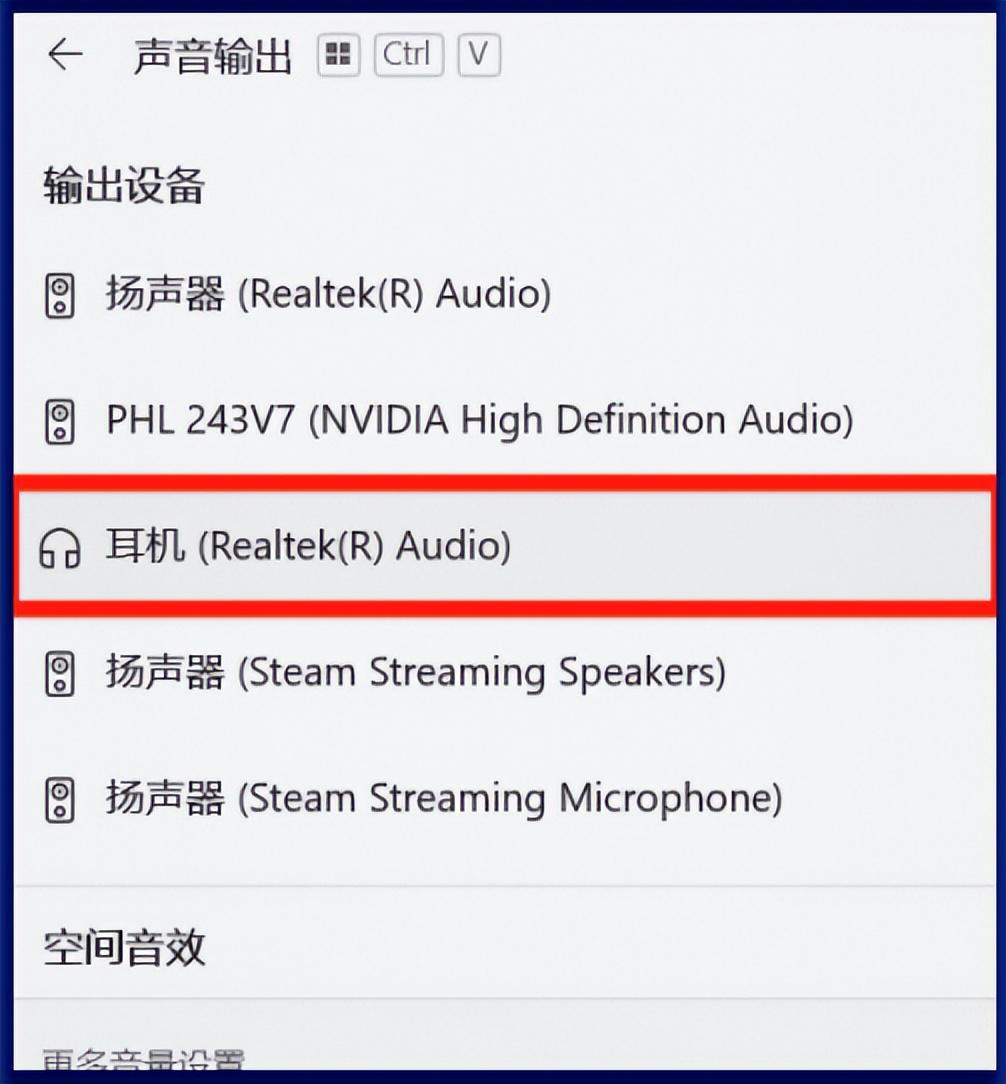The width and height of the screenshot is (1006, 1084).
Task: Choose 耳机 (Realtek(R) Audio) output device
Action: (505, 546)
